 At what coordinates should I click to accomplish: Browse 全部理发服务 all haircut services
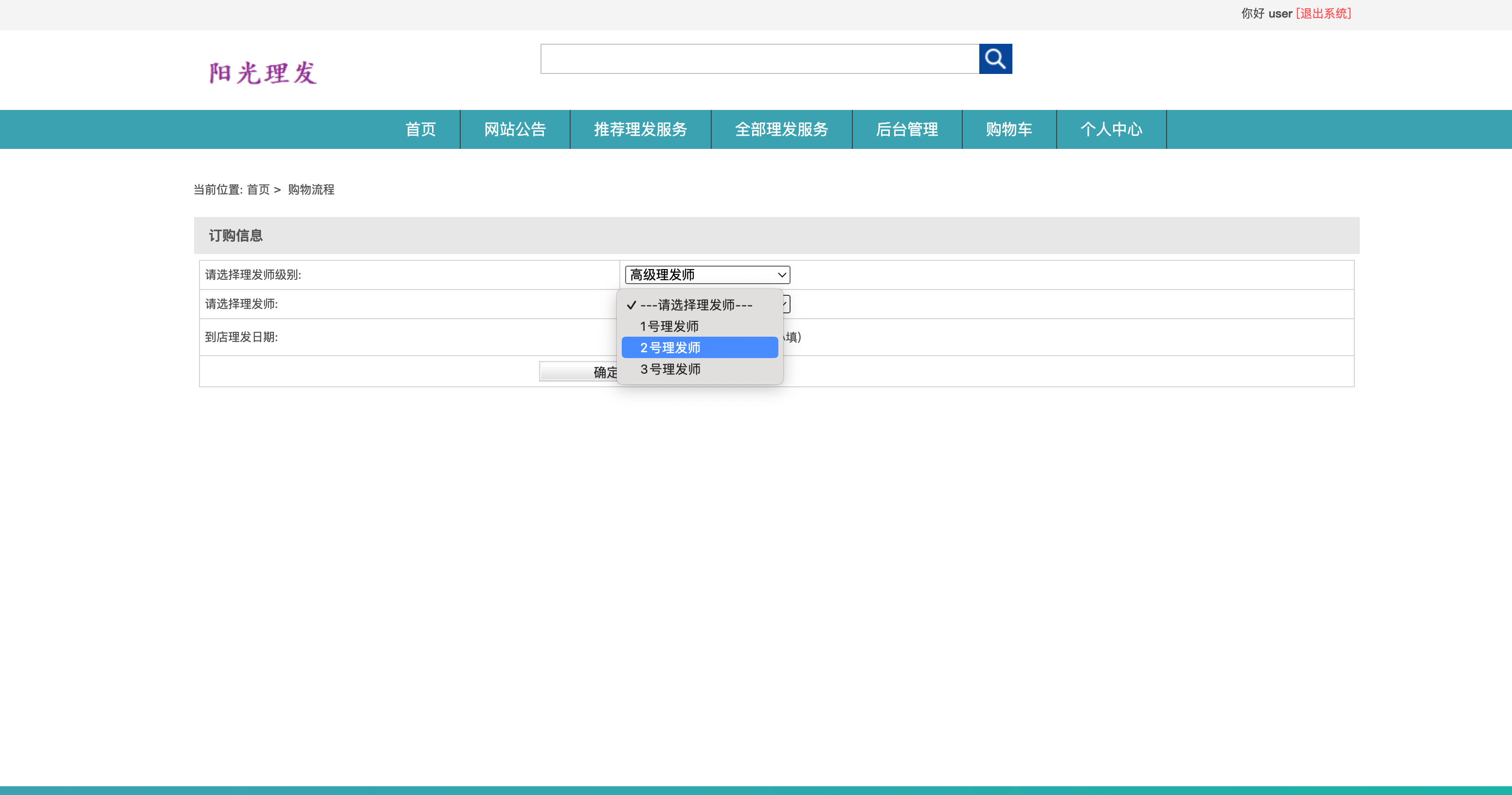(781, 129)
